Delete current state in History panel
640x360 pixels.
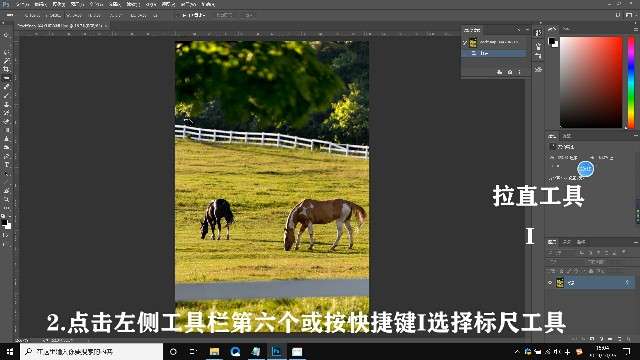(520, 72)
